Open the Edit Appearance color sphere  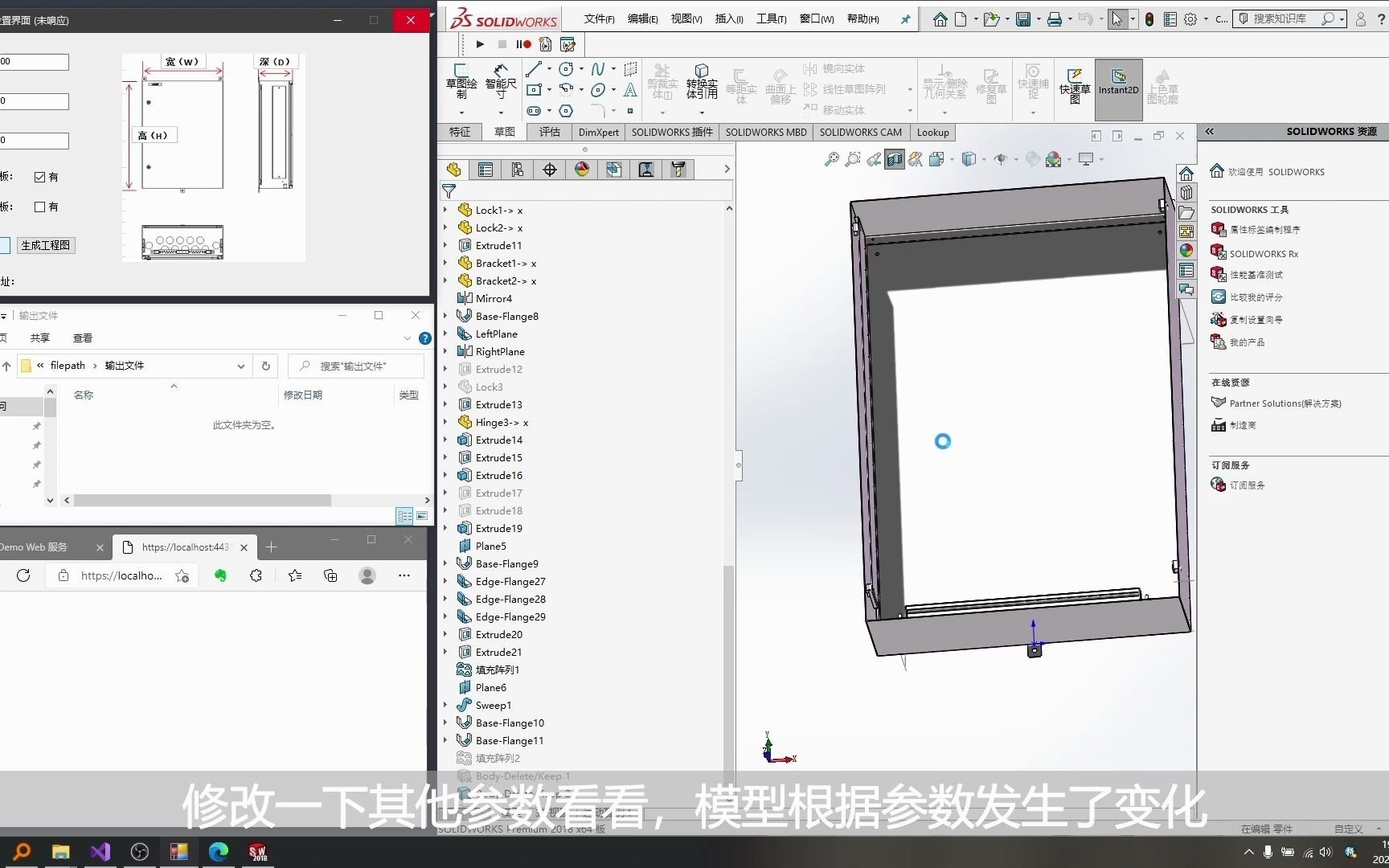point(1055,158)
